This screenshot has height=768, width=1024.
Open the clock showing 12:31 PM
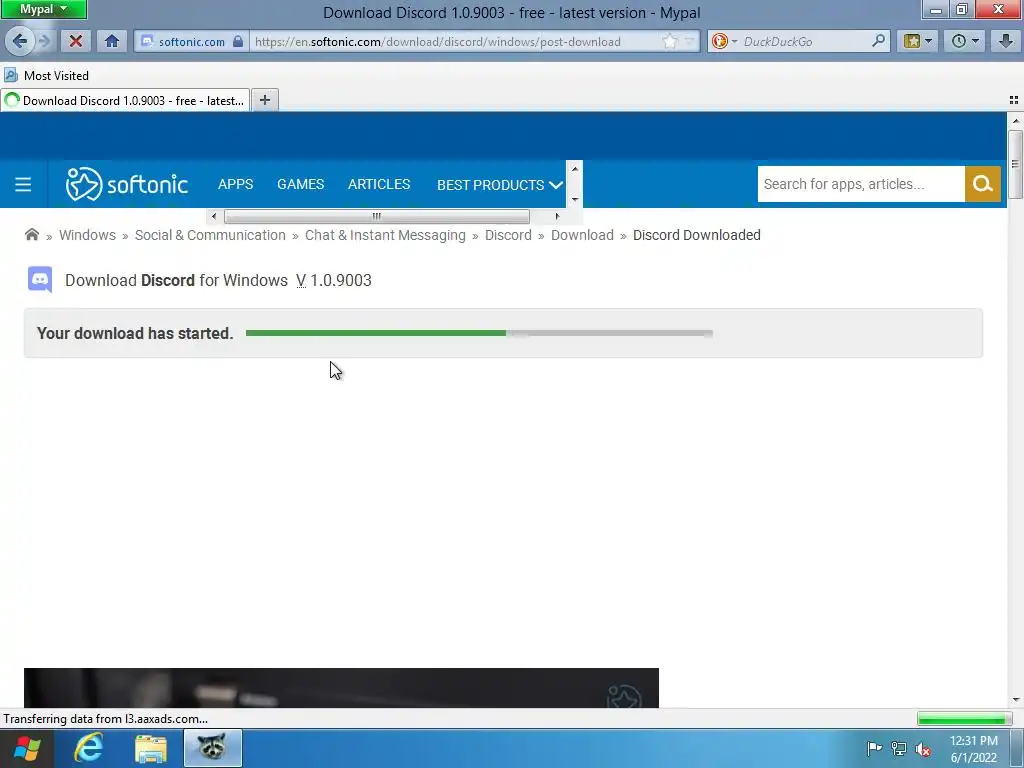click(974, 749)
